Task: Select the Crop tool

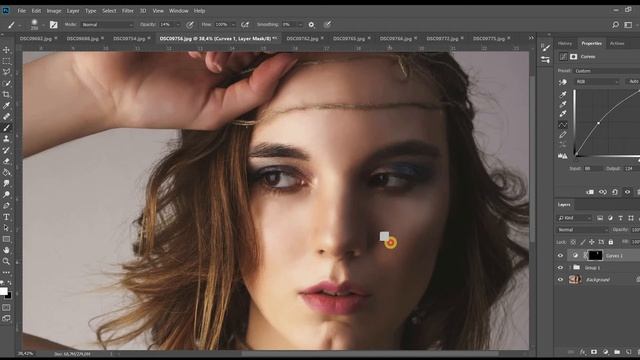Action: tap(6, 94)
